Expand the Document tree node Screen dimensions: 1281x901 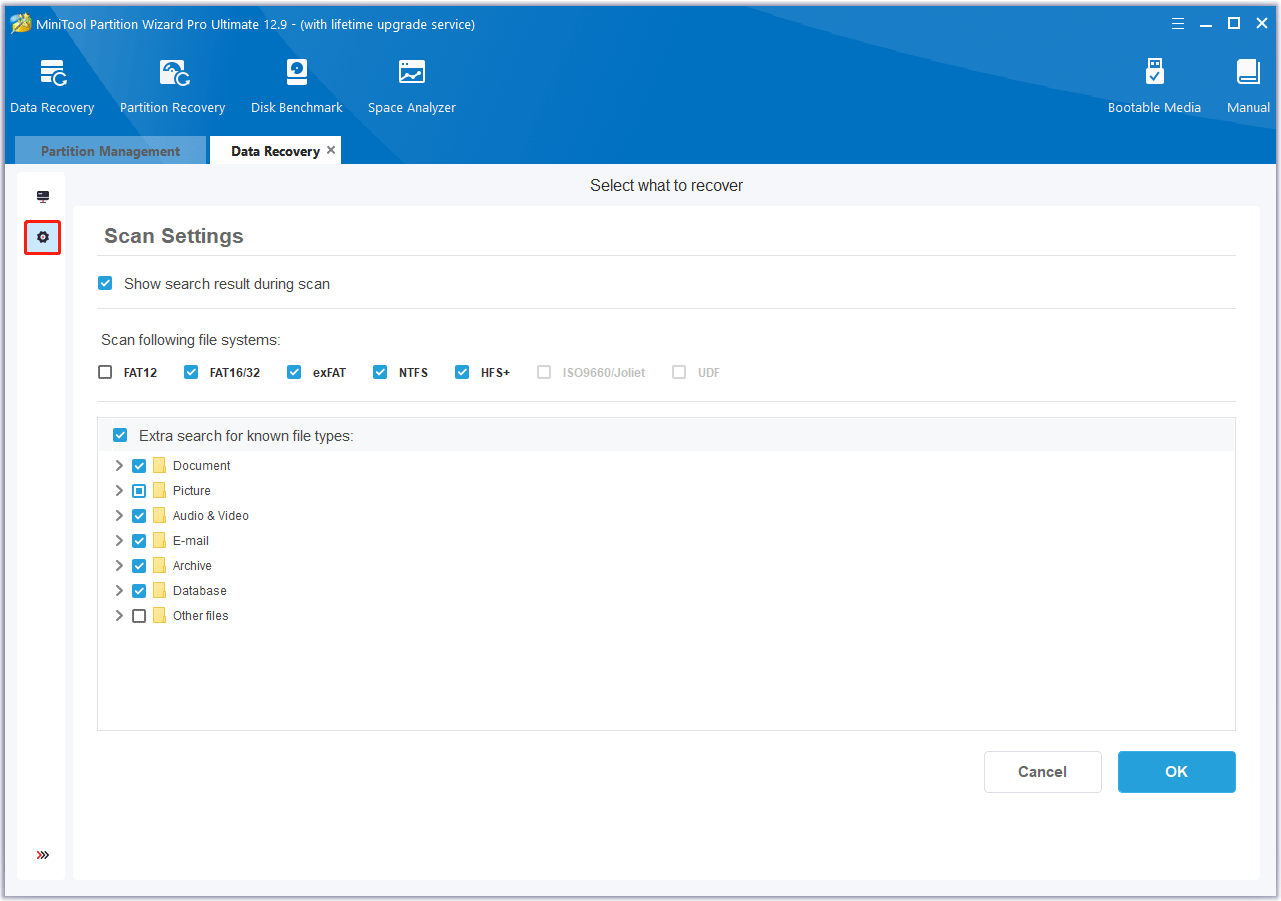pyautogui.click(x=119, y=466)
